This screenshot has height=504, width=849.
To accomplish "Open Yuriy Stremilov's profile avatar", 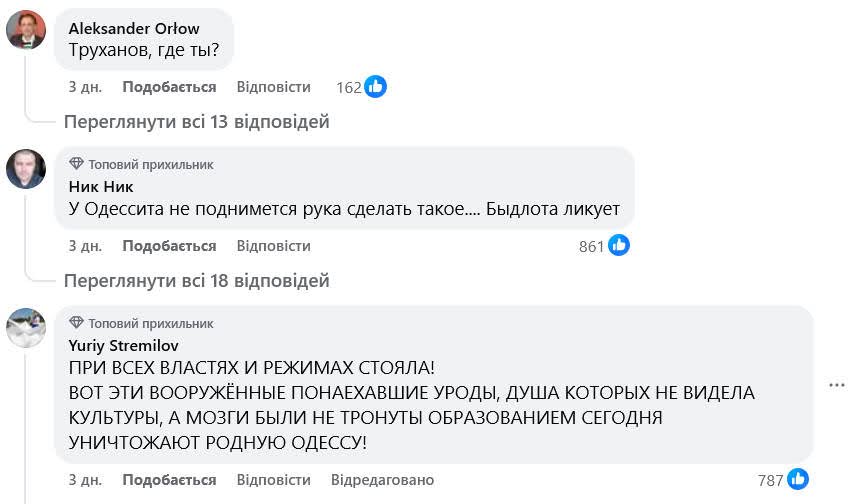I will tap(26, 328).
